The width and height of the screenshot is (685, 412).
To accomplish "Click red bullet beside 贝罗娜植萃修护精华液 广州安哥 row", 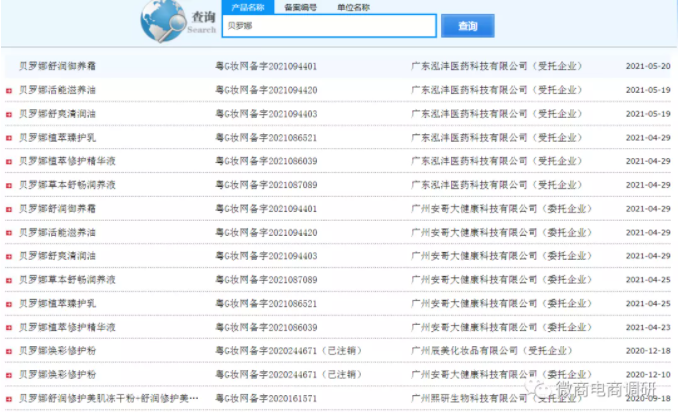I will [x=9, y=328].
